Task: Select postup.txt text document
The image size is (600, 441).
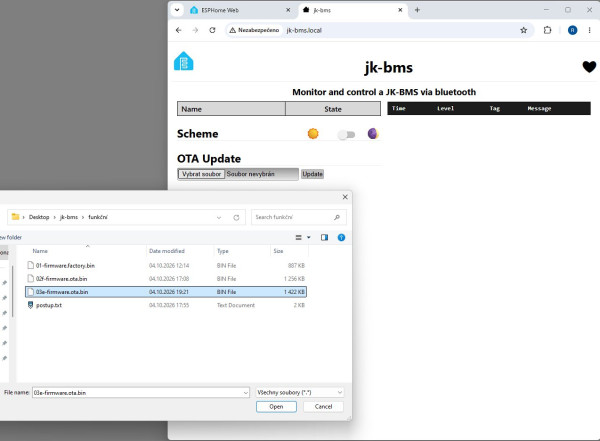Action: click(x=166, y=305)
